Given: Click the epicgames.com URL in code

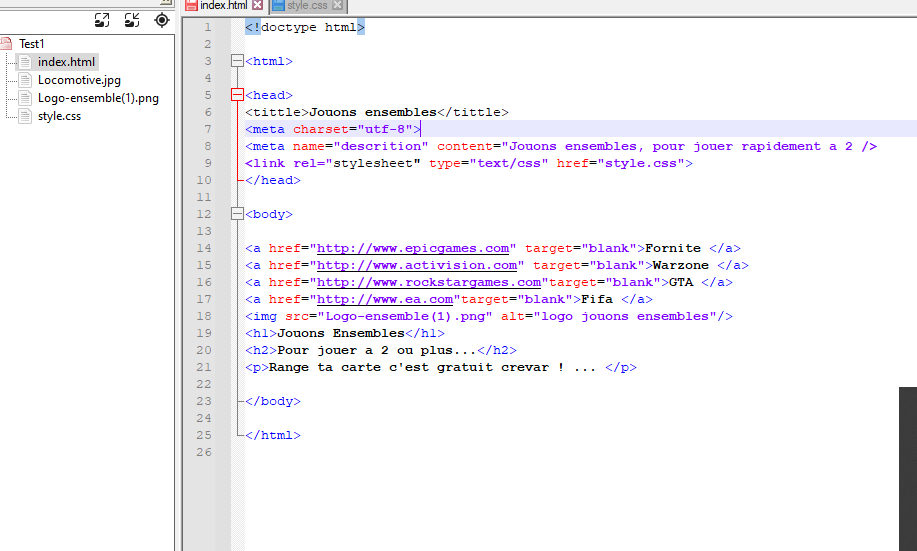Looking at the screenshot, I should point(413,249).
